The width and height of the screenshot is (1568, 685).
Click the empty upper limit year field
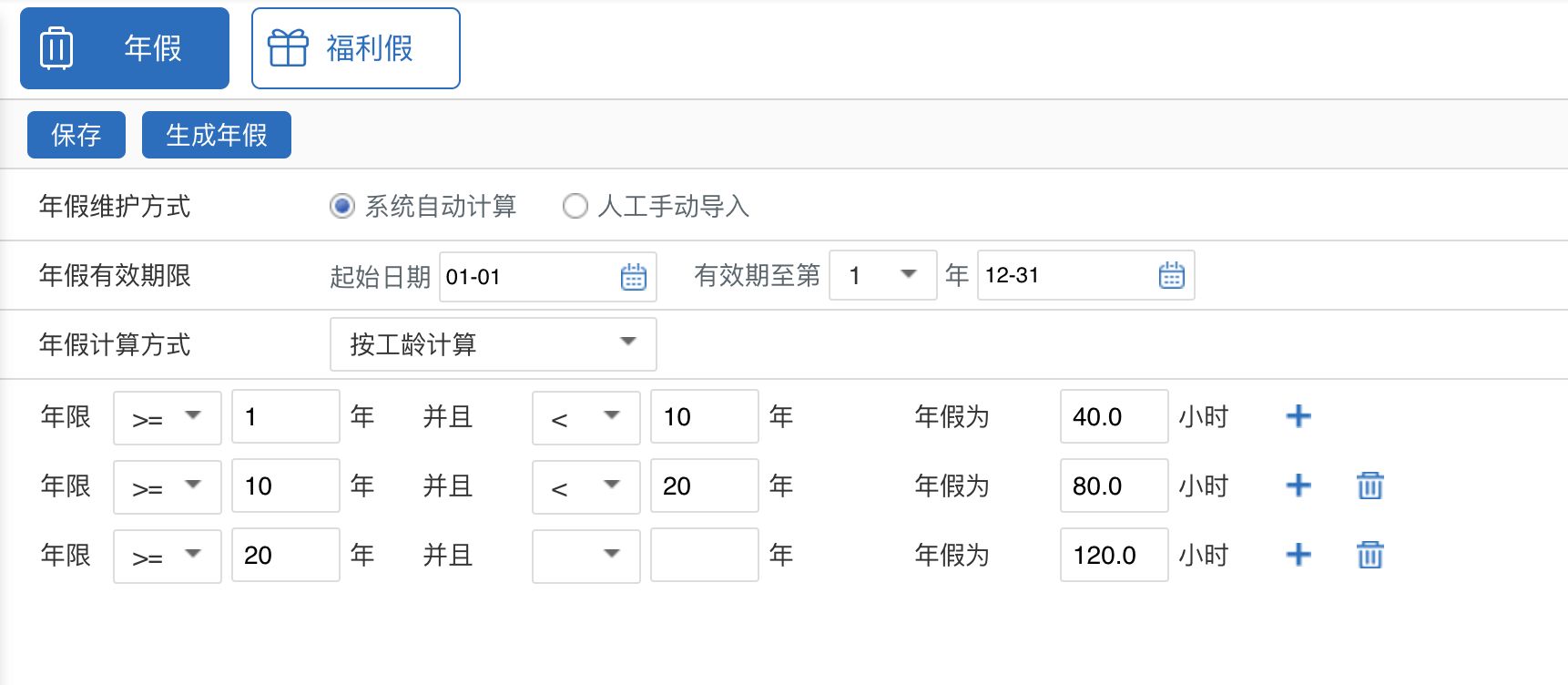click(704, 555)
